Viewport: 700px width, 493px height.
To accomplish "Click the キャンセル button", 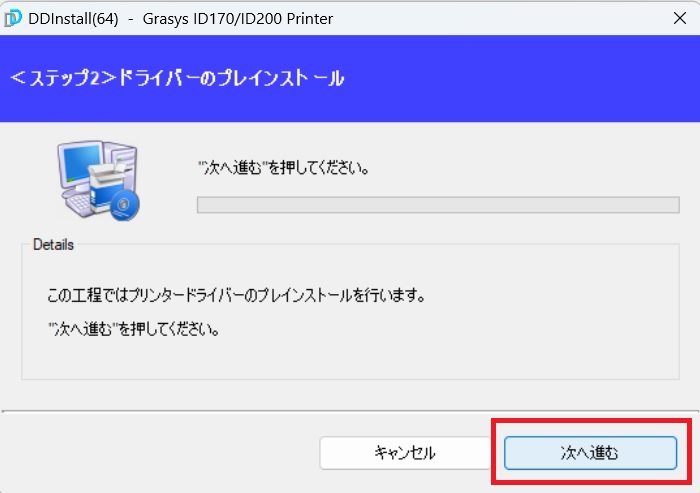I will 405,453.
